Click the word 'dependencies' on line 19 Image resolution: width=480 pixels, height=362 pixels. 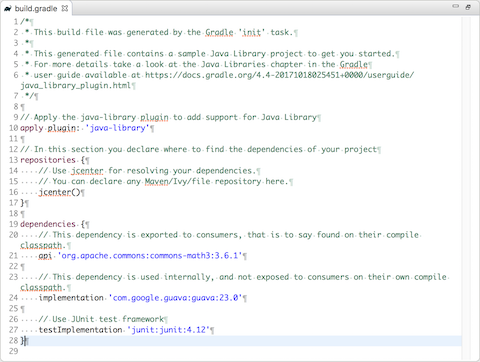48,224
